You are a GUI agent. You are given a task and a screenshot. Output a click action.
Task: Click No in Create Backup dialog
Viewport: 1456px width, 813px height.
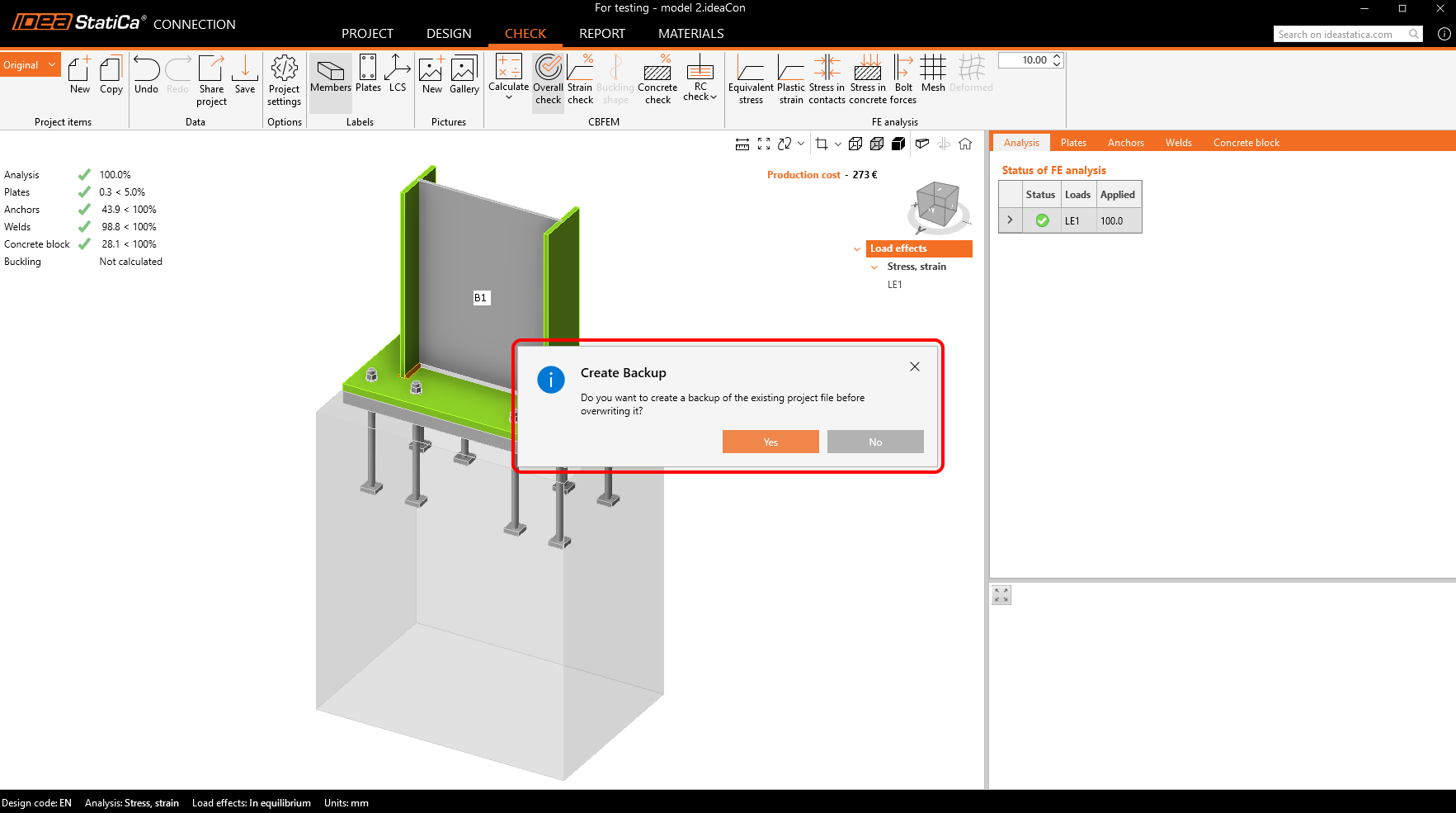click(x=875, y=442)
